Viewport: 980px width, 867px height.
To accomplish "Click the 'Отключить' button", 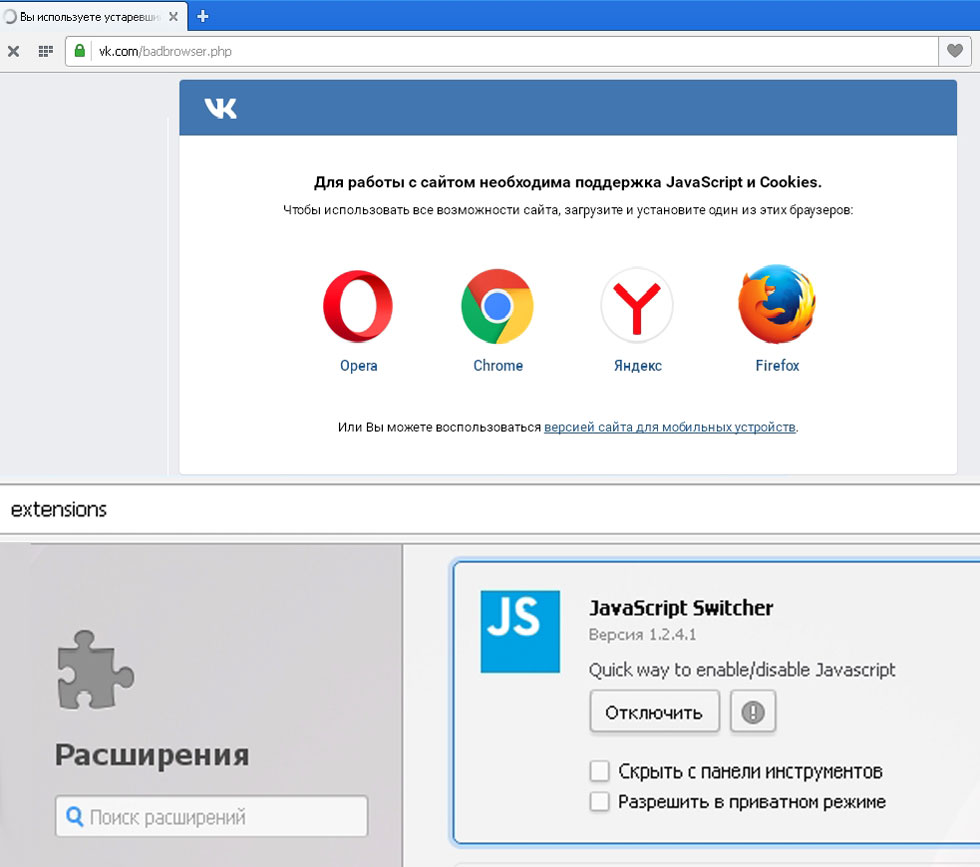I will click(654, 711).
